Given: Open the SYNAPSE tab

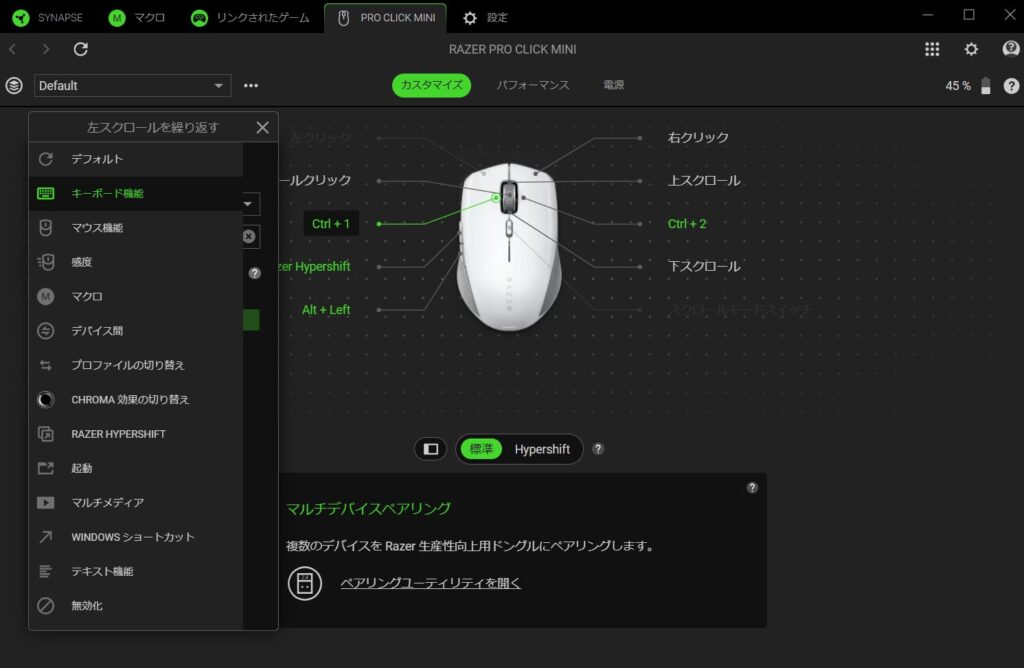Looking at the screenshot, I should 48,18.
